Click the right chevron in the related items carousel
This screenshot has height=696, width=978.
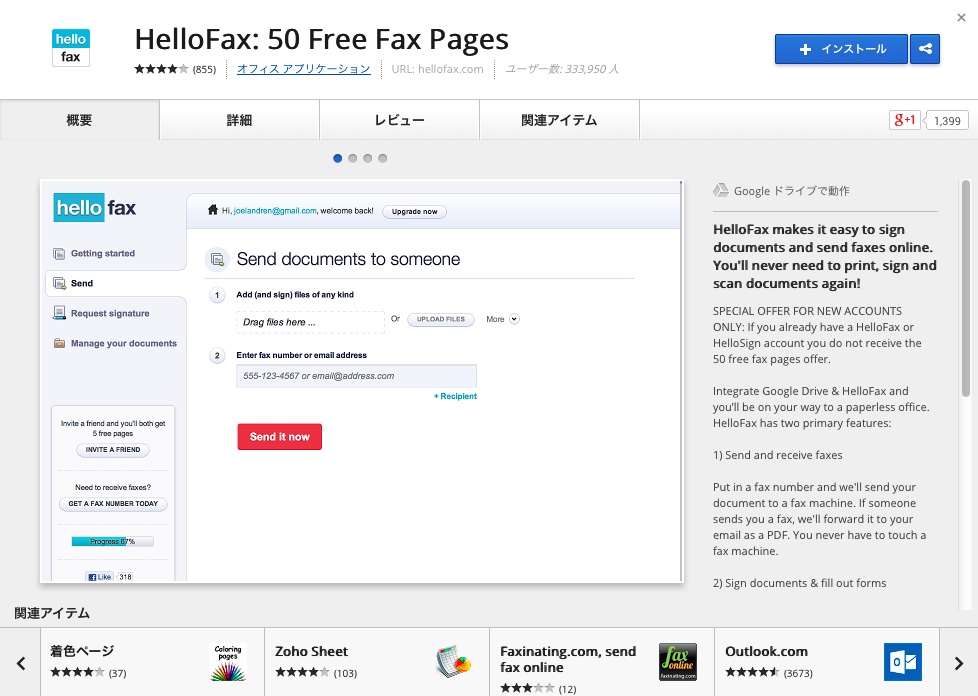[958, 662]
